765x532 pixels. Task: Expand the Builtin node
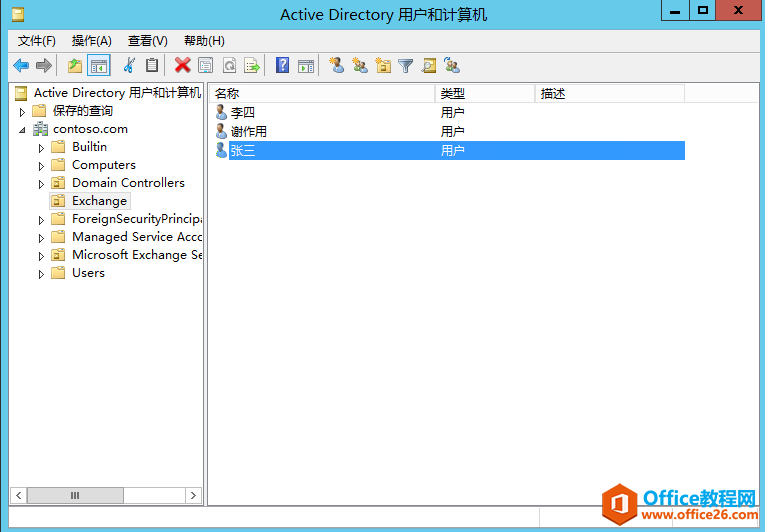(x=41, y=148)
